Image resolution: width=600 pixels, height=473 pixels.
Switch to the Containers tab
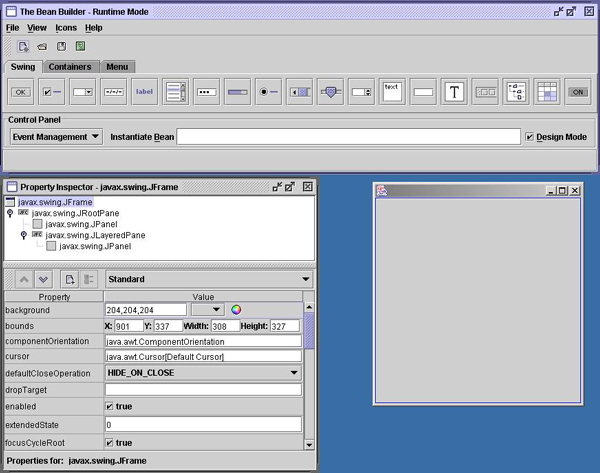coord(70,67)
